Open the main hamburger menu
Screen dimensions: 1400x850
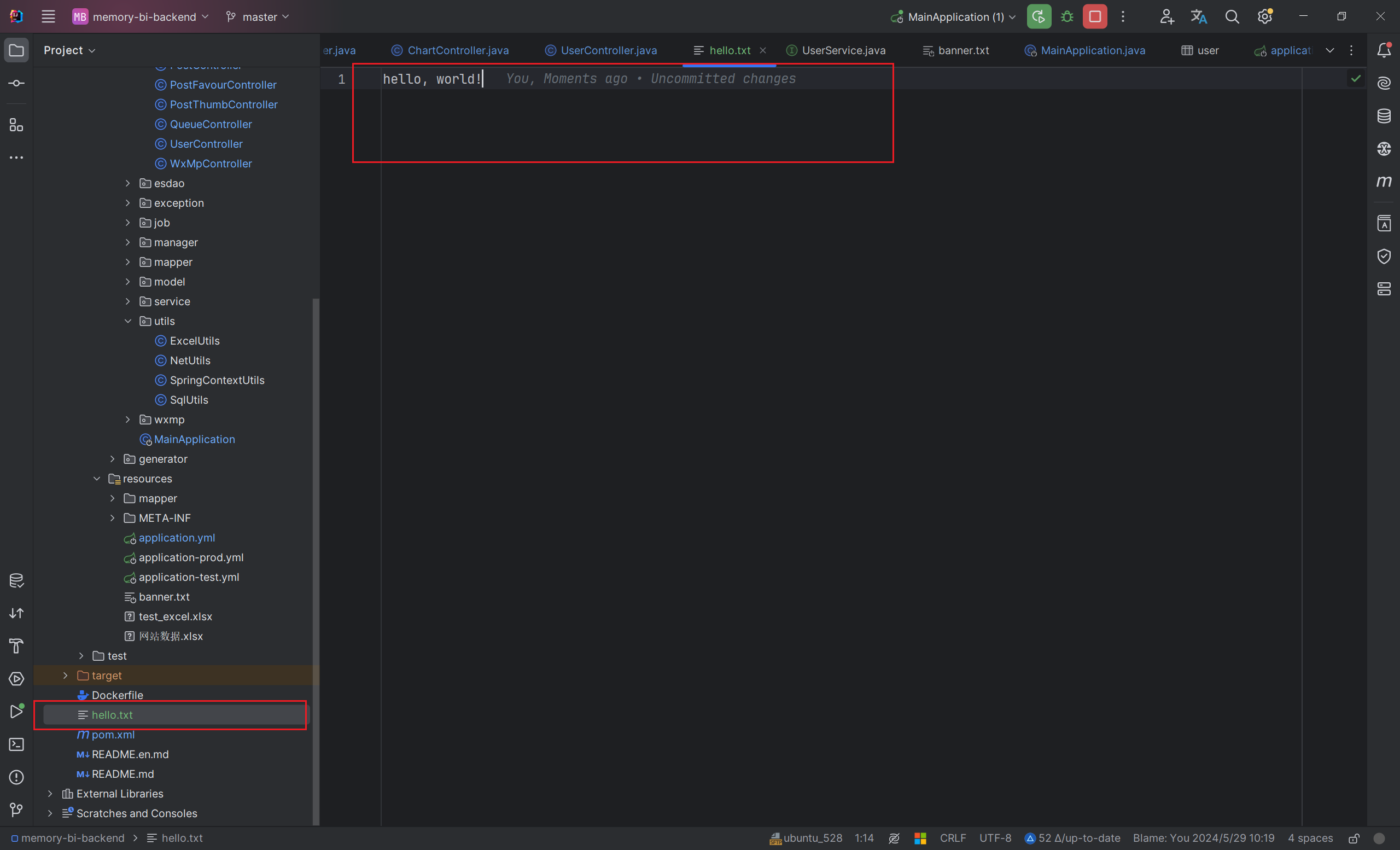tap(48, 16)
